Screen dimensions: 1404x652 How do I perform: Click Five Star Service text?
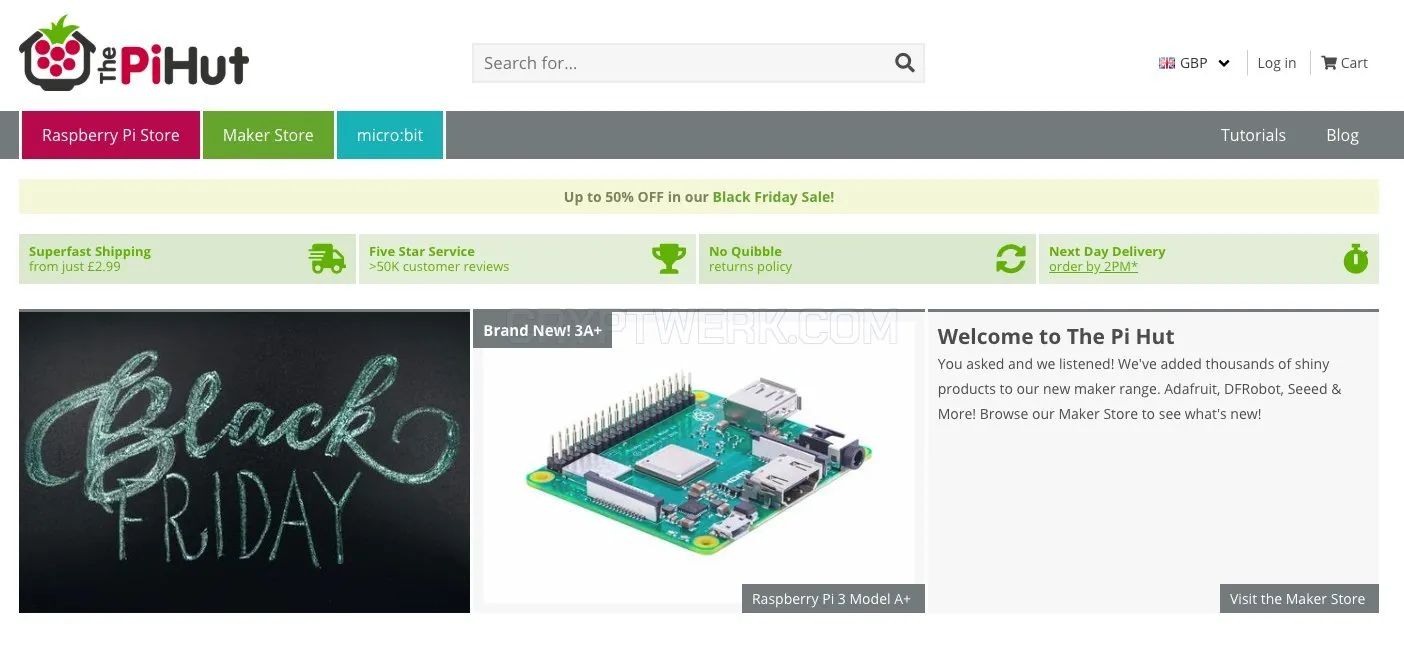pos(422,251)
